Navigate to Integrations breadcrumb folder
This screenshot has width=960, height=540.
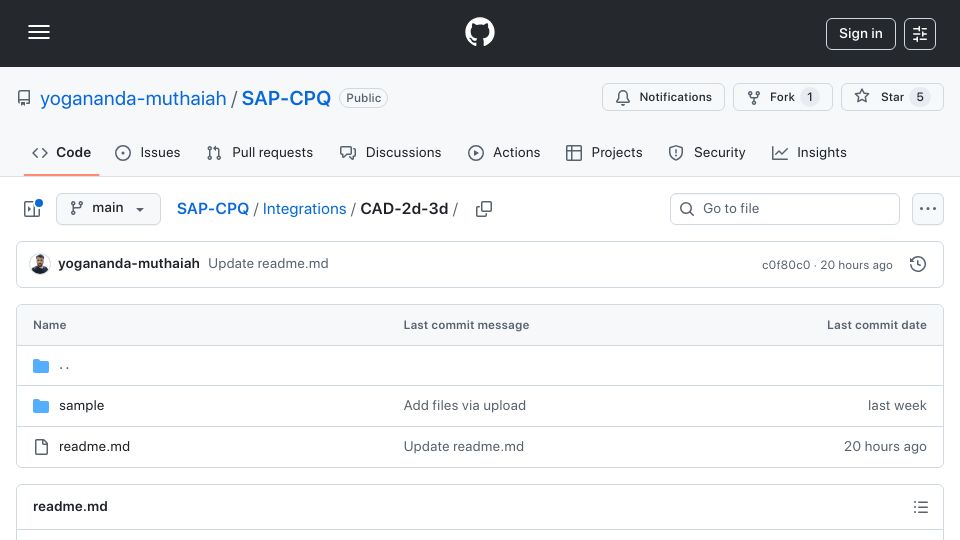[304, 209]
